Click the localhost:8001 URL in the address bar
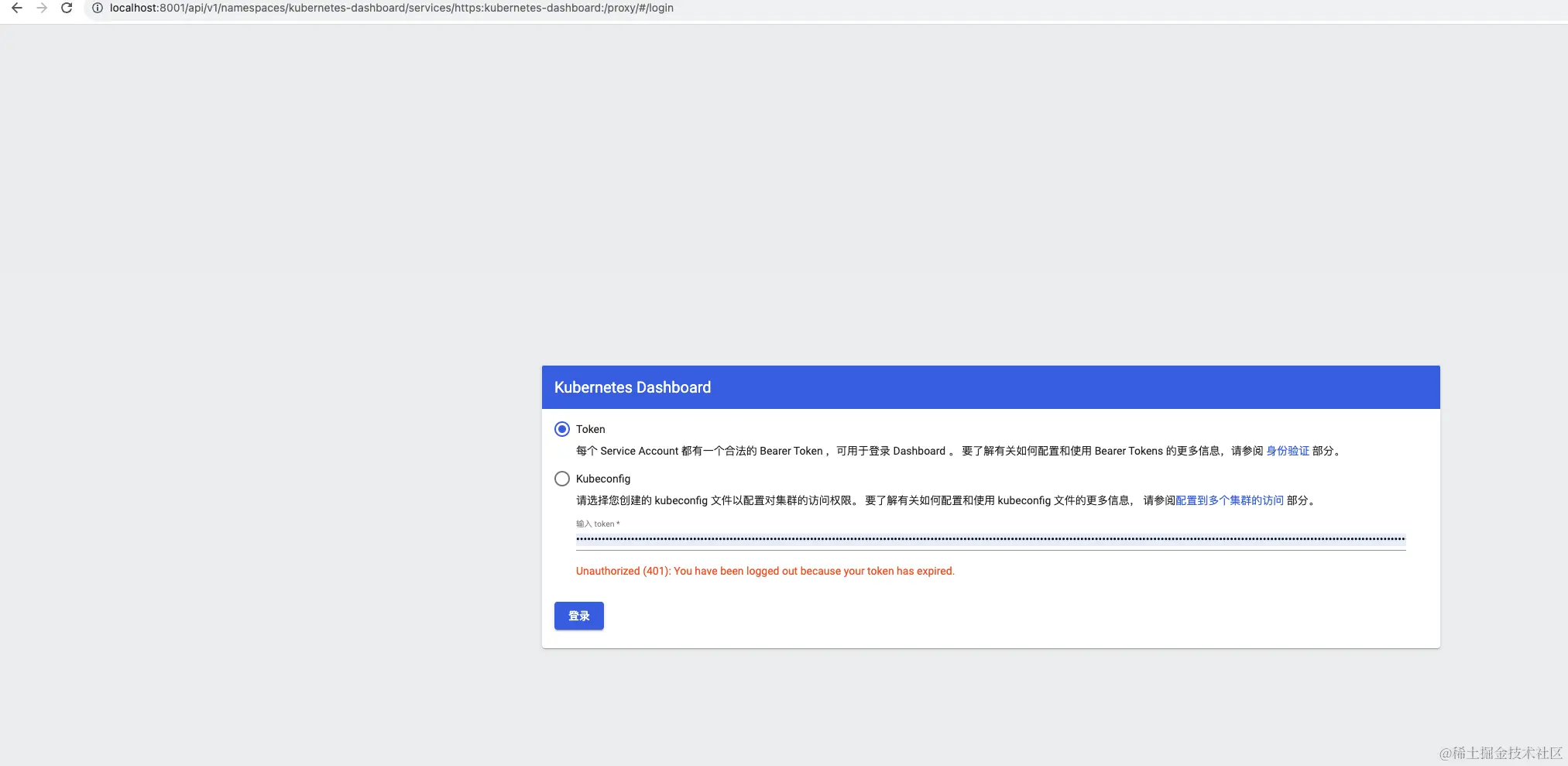Screen dimensions: 1568x766 click(x=392, y=8)
